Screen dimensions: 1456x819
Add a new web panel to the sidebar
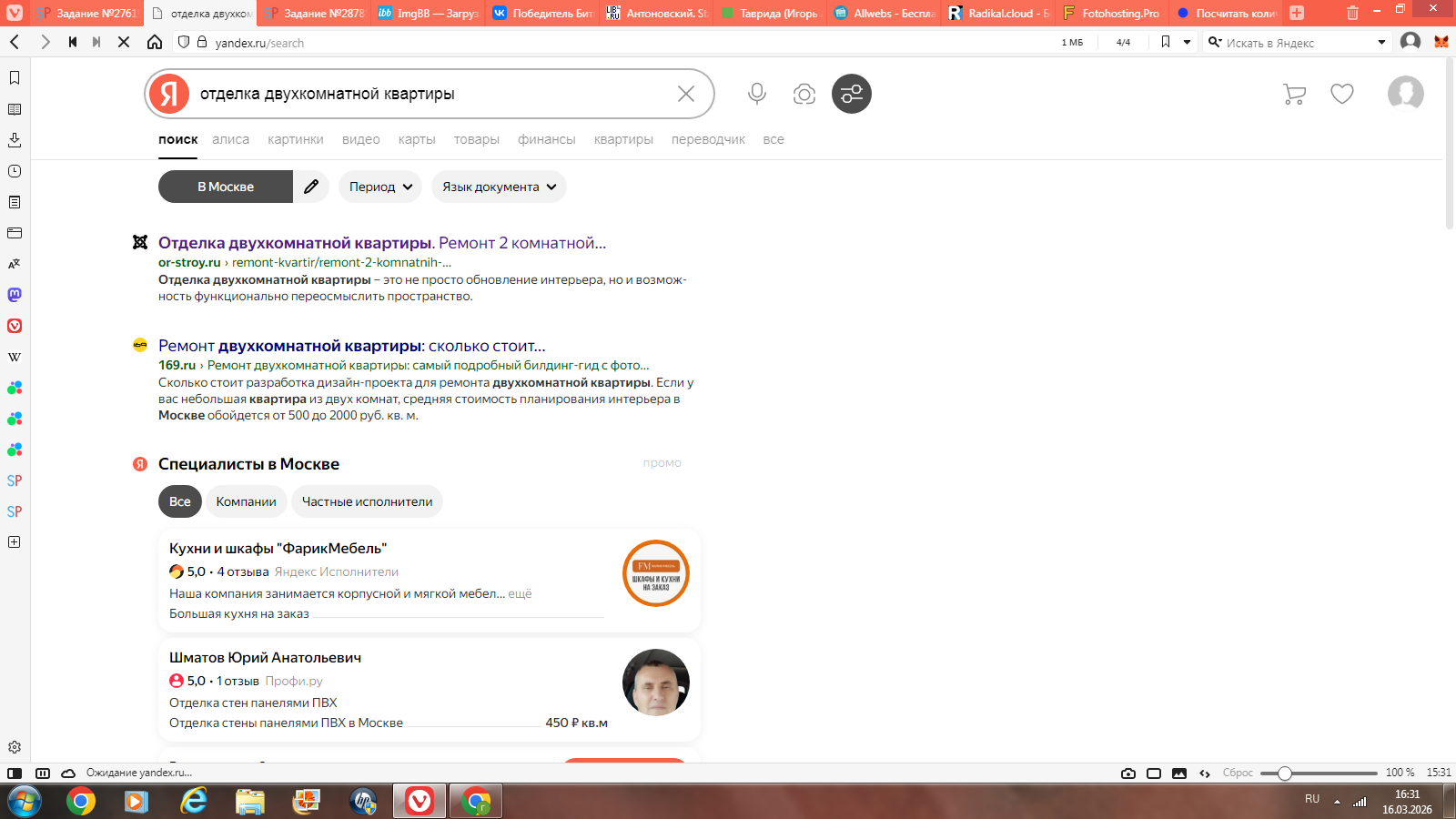tap(15, 541)
